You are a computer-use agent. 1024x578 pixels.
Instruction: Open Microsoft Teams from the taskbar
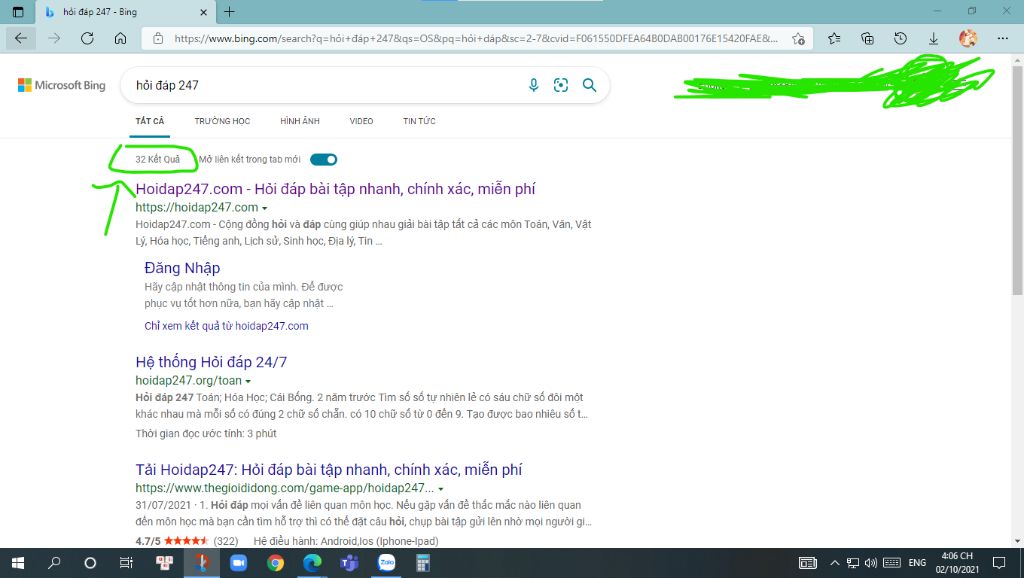(x=348, y=562)
